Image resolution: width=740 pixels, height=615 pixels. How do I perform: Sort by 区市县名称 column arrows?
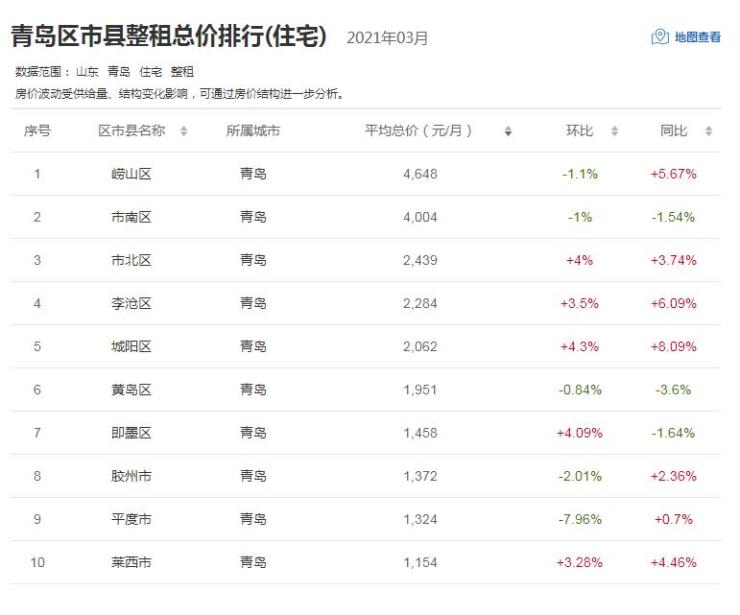[184, 131]
